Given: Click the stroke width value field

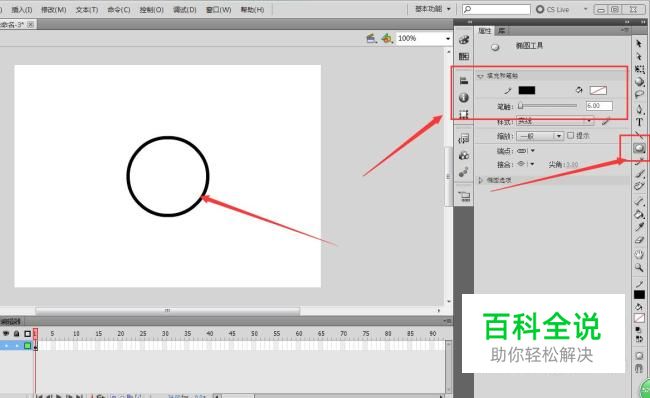Looking at the screenshot, I should 599,106.
